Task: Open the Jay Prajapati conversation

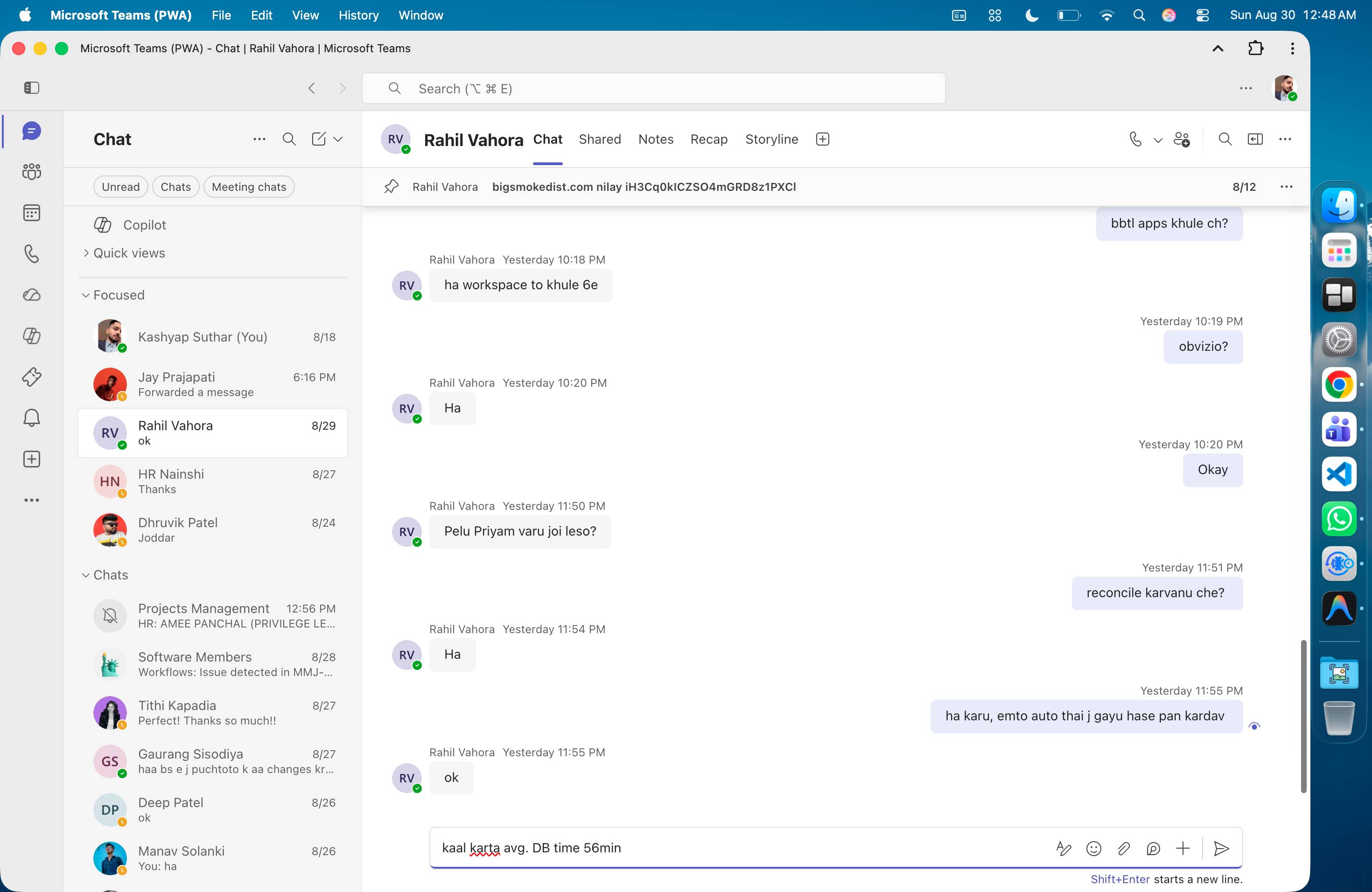Action: (x=213, y=384)
